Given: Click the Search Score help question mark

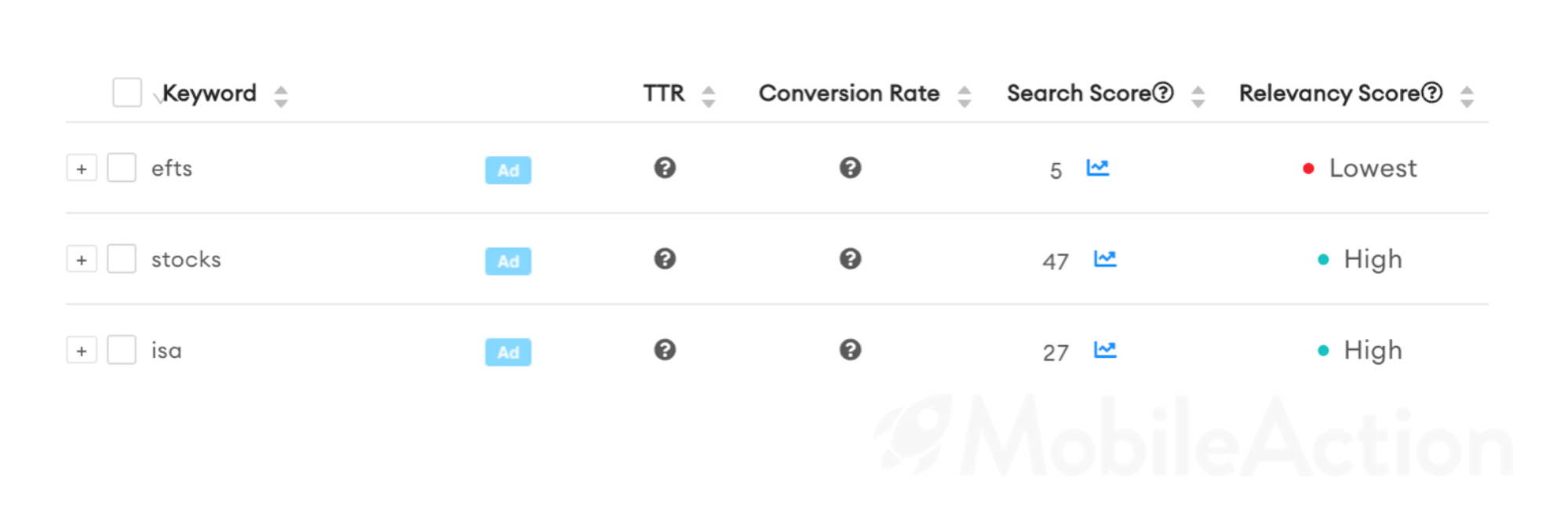Looking at the screenshot, I should (1163, 93).
